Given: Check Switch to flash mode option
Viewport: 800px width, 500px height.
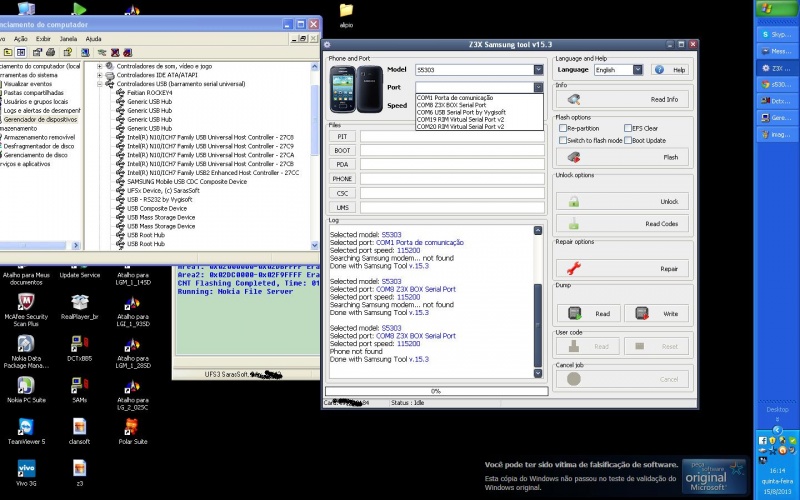Looking at the screenshot, I should click(563, 140).
